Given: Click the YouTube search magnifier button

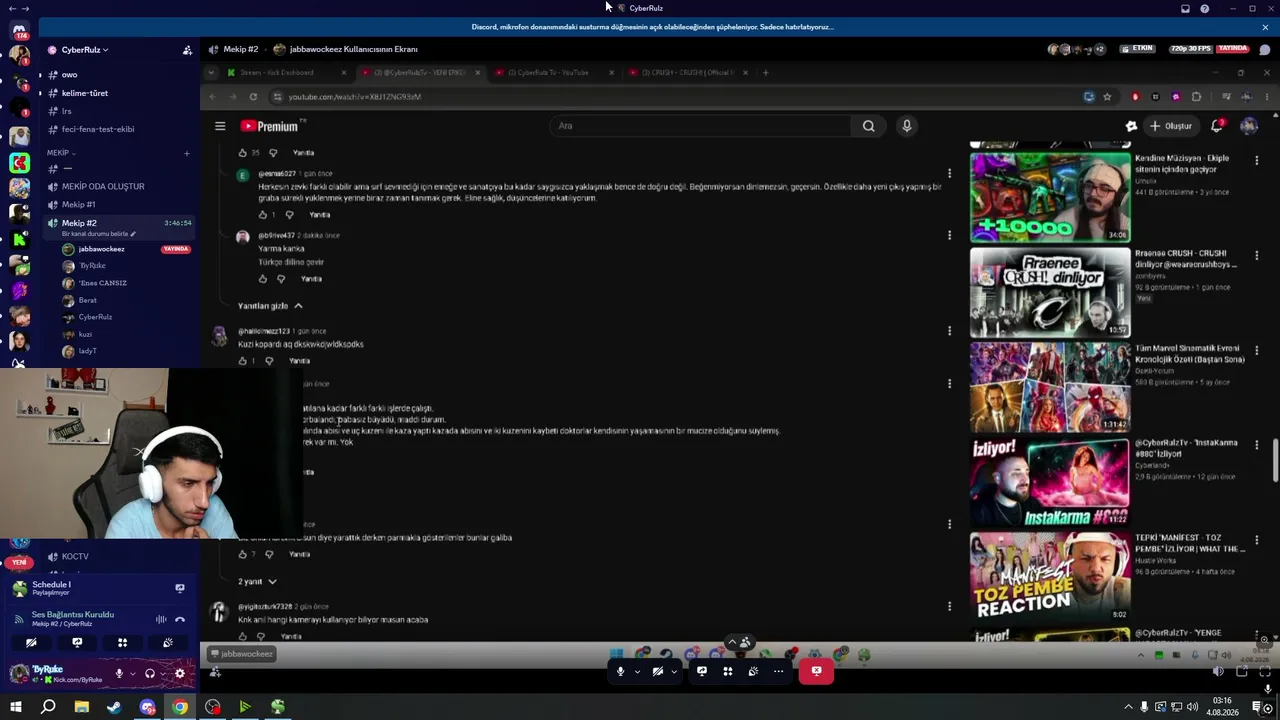Looking at the screenshot, I should 868,126.
